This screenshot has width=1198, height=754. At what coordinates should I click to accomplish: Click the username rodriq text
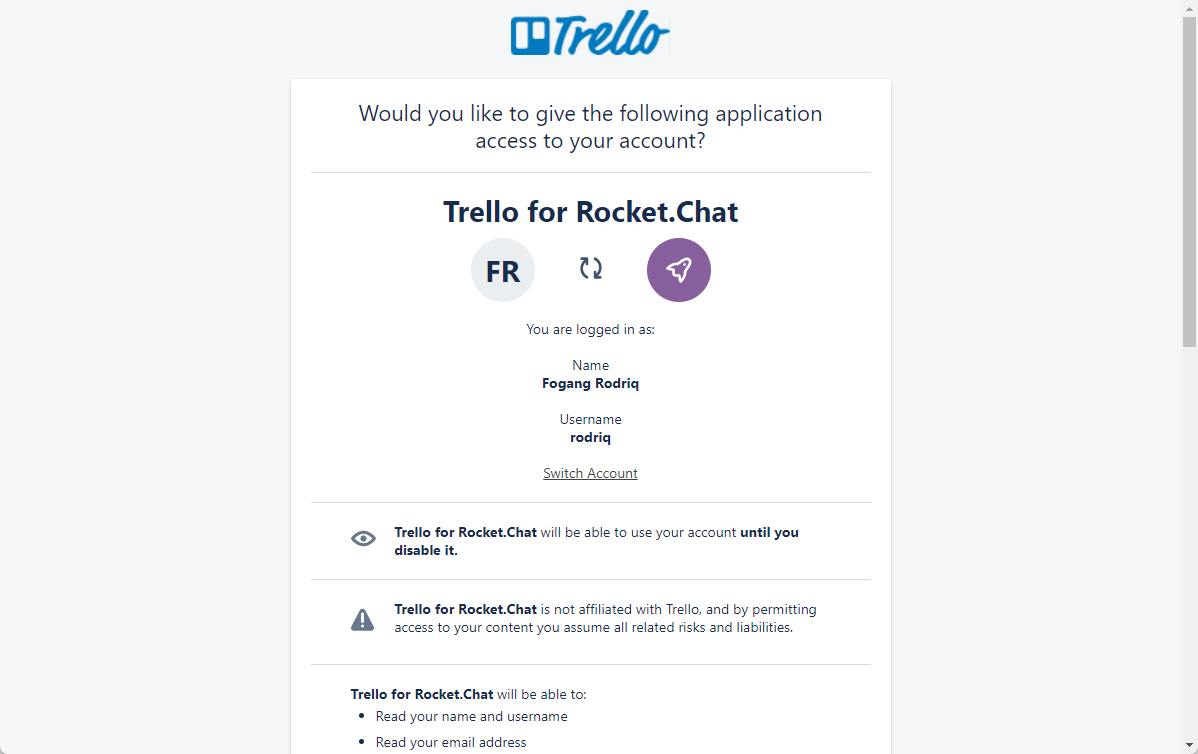[591, 438]
